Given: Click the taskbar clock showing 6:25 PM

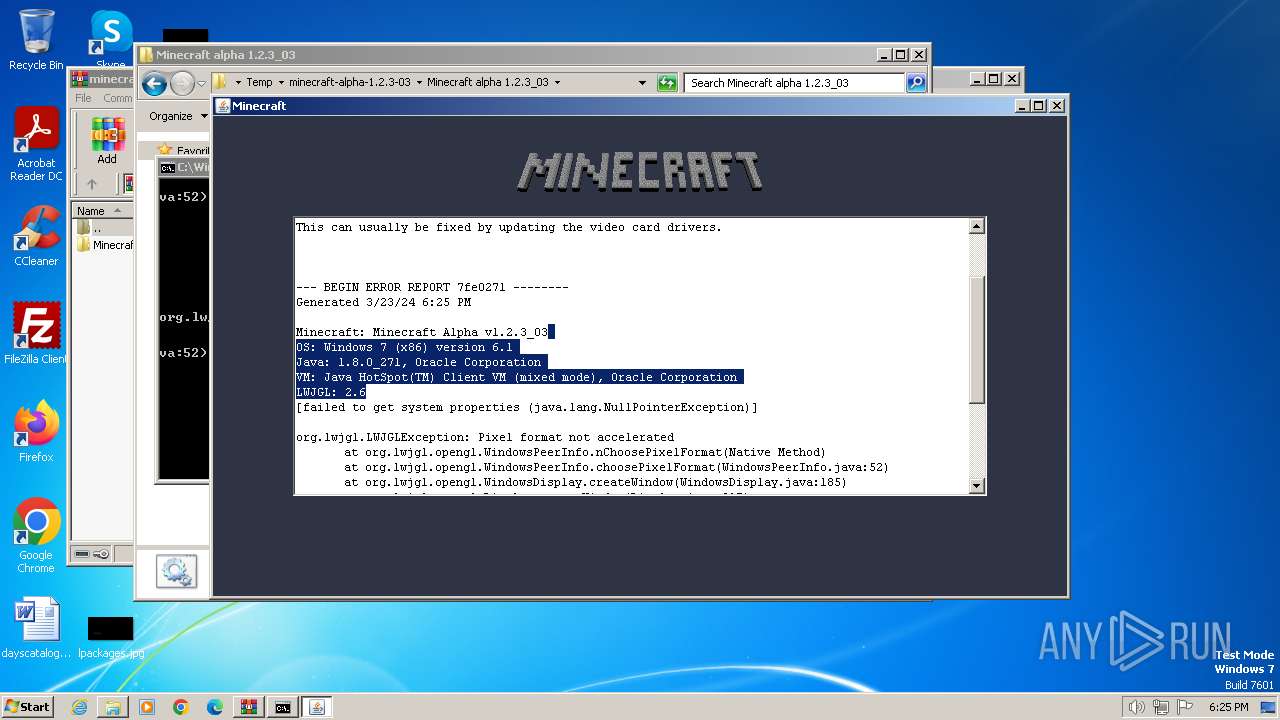Looking at the screenshot, I should pyautogui.click(x=1228, y=707).
